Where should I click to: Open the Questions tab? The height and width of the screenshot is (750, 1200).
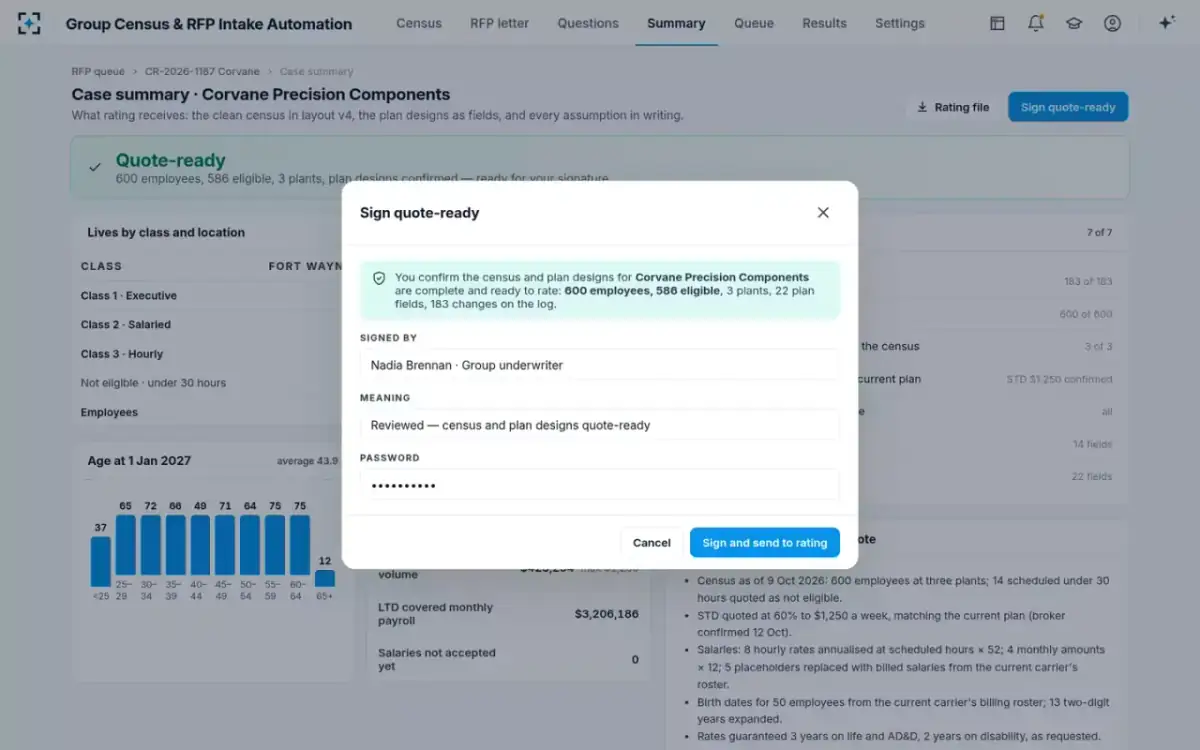[588, 23]
